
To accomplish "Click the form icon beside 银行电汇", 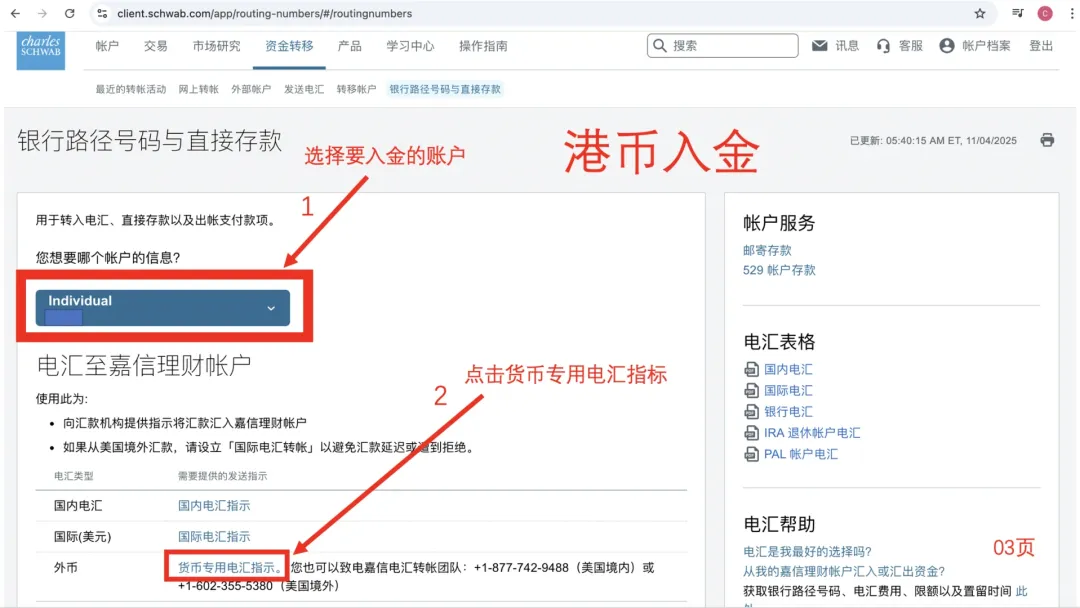I will [x=751, y=412].
